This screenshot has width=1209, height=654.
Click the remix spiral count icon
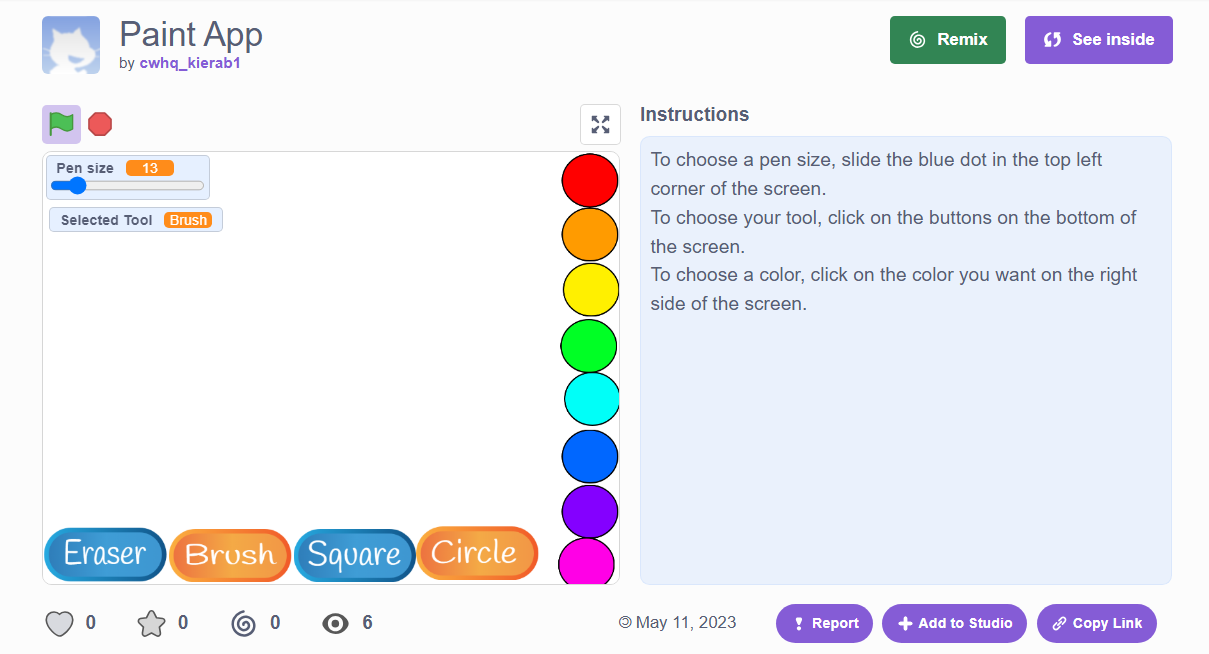point(243,624)
